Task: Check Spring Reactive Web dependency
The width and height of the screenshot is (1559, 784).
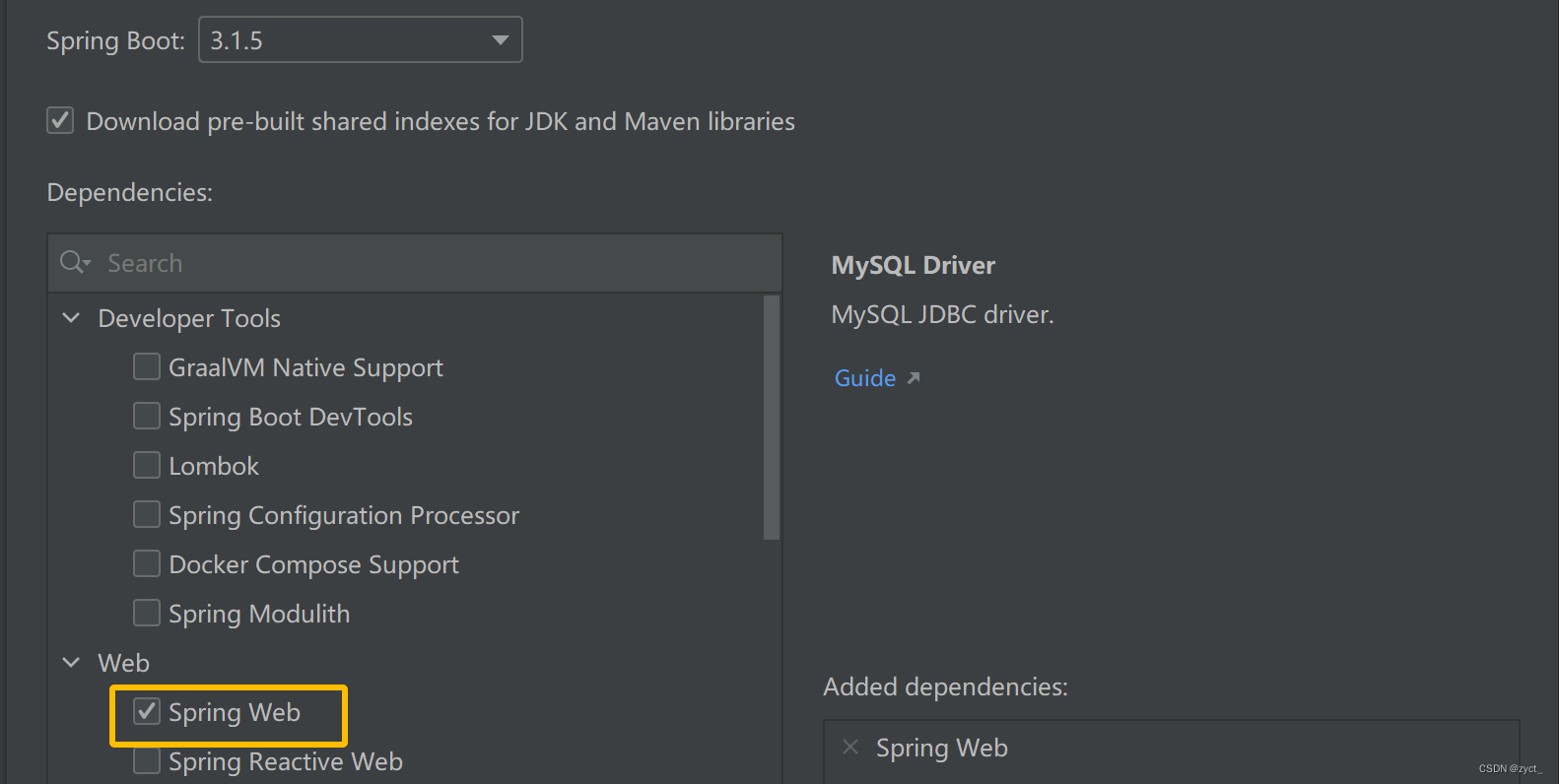Action: [147, 761]
